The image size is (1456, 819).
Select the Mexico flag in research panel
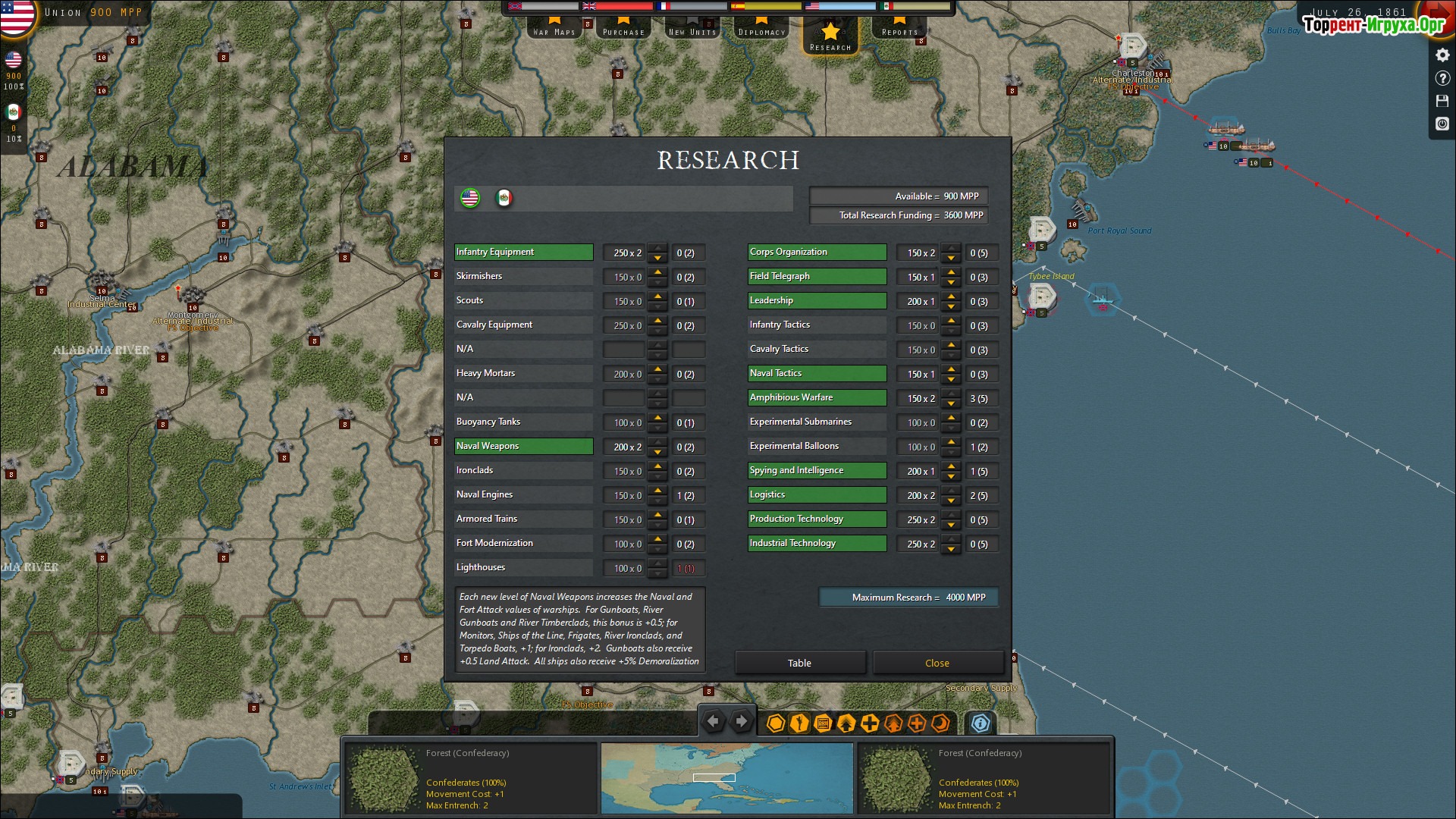(x=504, y=198)
